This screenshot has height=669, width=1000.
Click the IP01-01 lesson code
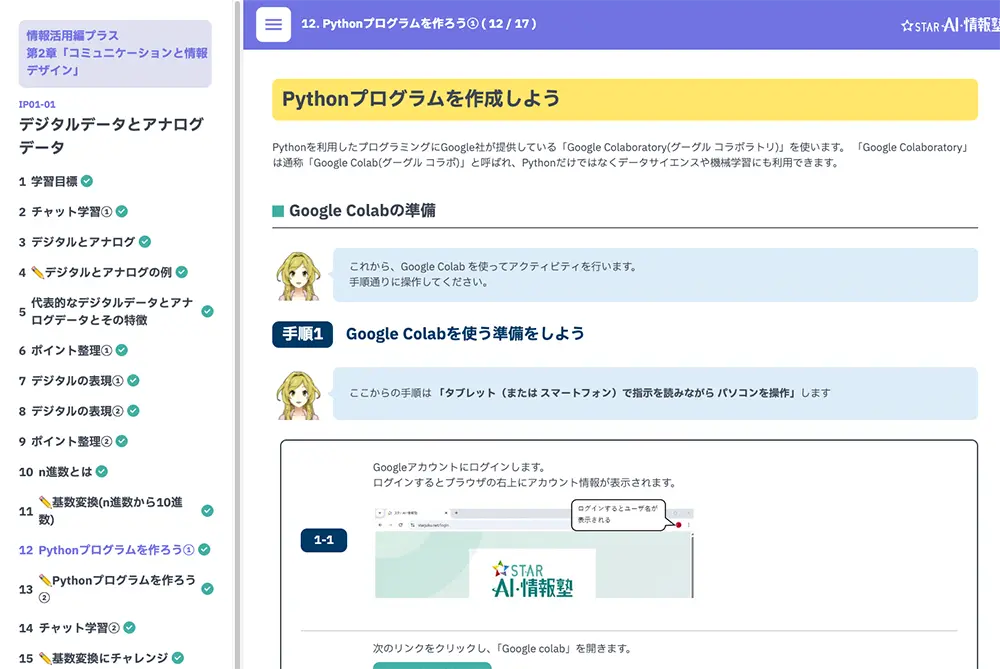click(37, 104)
